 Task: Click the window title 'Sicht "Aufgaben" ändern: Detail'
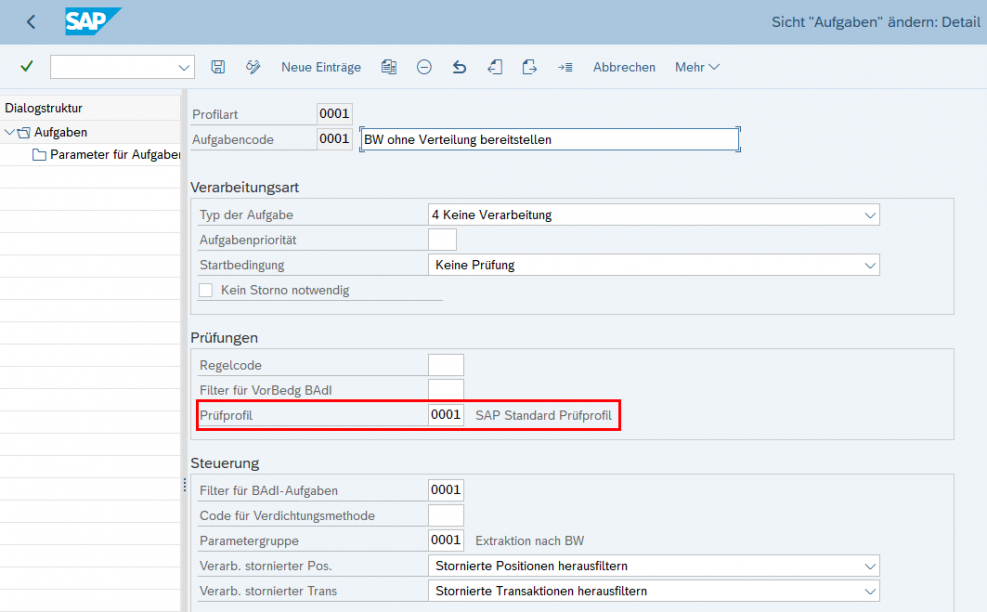[x=876, y=22]
